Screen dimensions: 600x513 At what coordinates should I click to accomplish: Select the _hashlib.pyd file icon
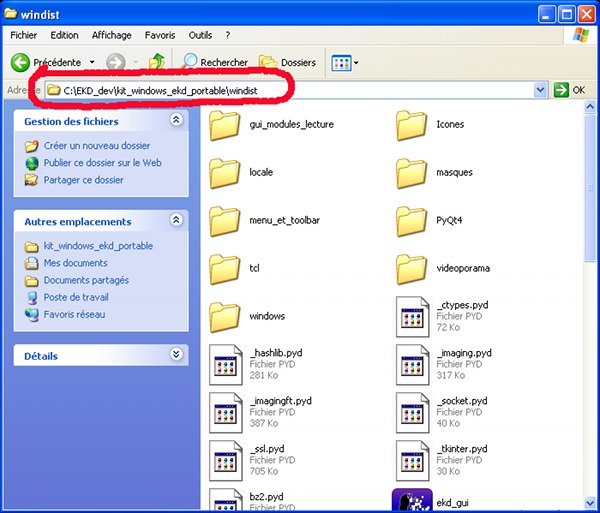click(x=226, y=365)
